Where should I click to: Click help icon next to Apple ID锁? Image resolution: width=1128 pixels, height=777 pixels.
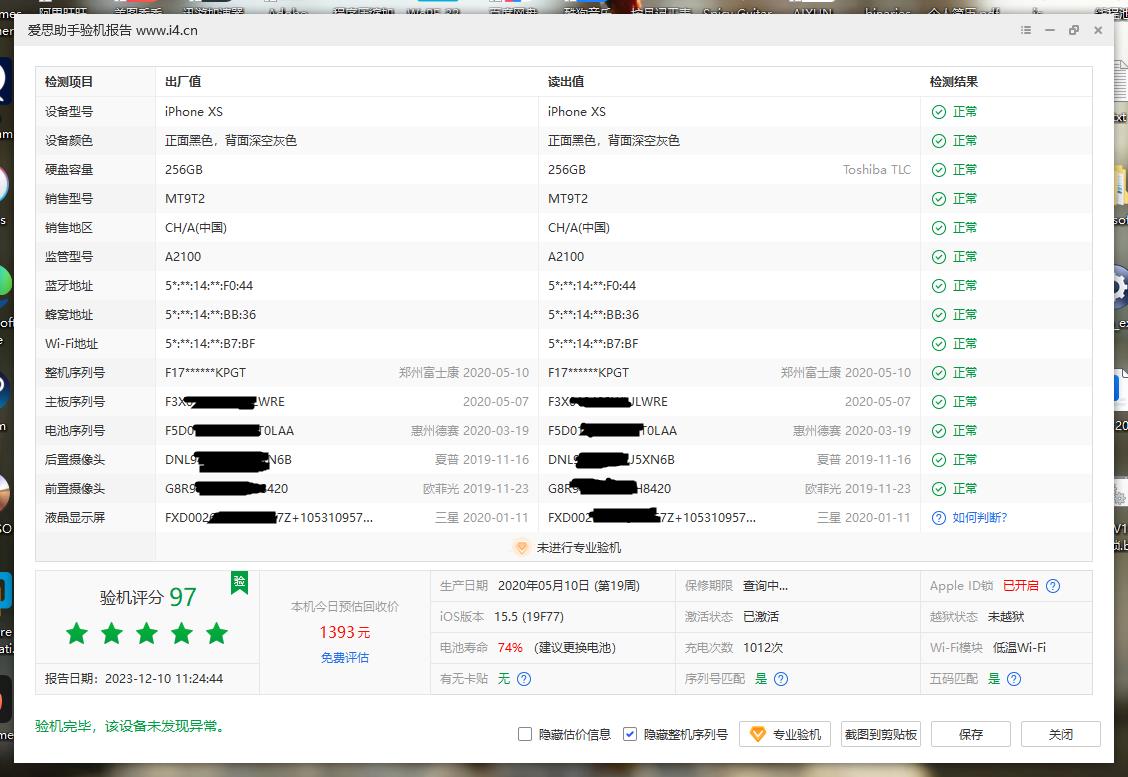1052,586
